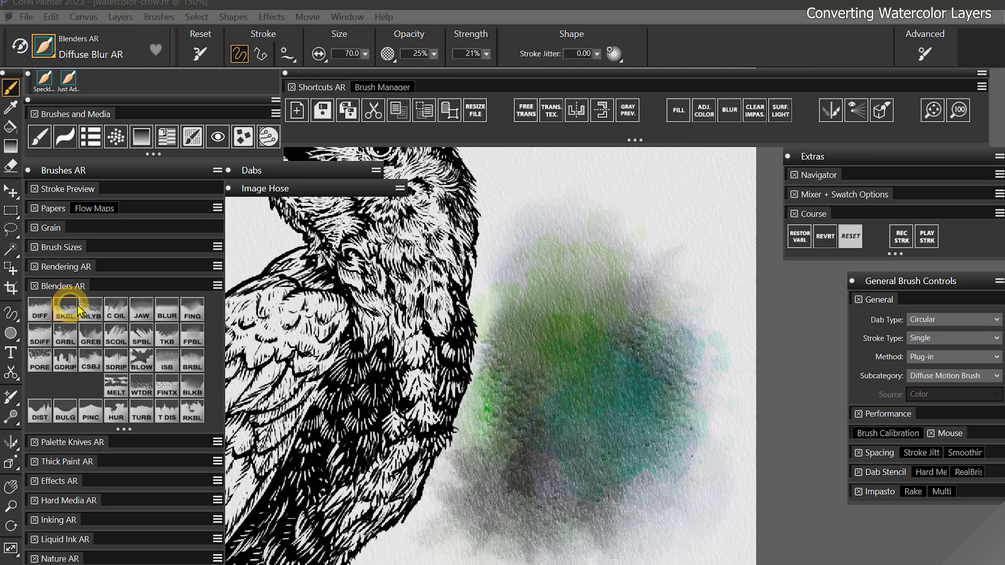Click the REC STRK button
Viewport: 1005px width, 565px height.
(x=901, y=236)
